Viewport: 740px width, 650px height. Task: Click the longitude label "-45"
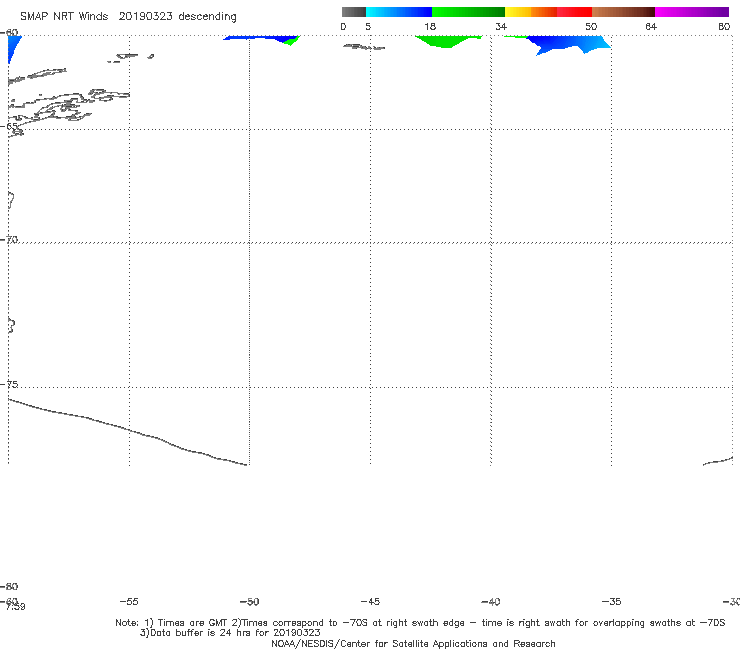tap(370, 601)
